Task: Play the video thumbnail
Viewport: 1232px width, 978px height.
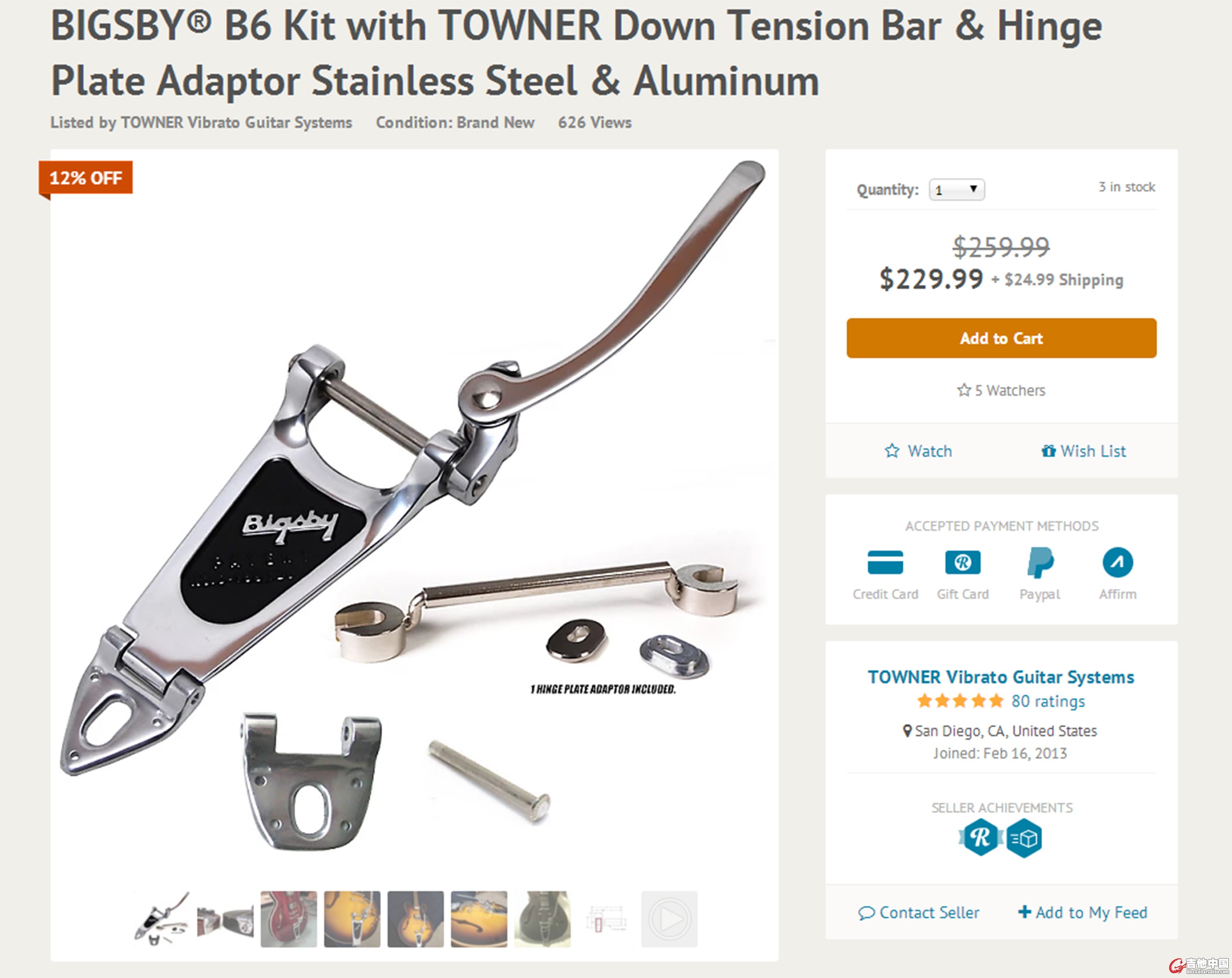Action: (669, 919)
